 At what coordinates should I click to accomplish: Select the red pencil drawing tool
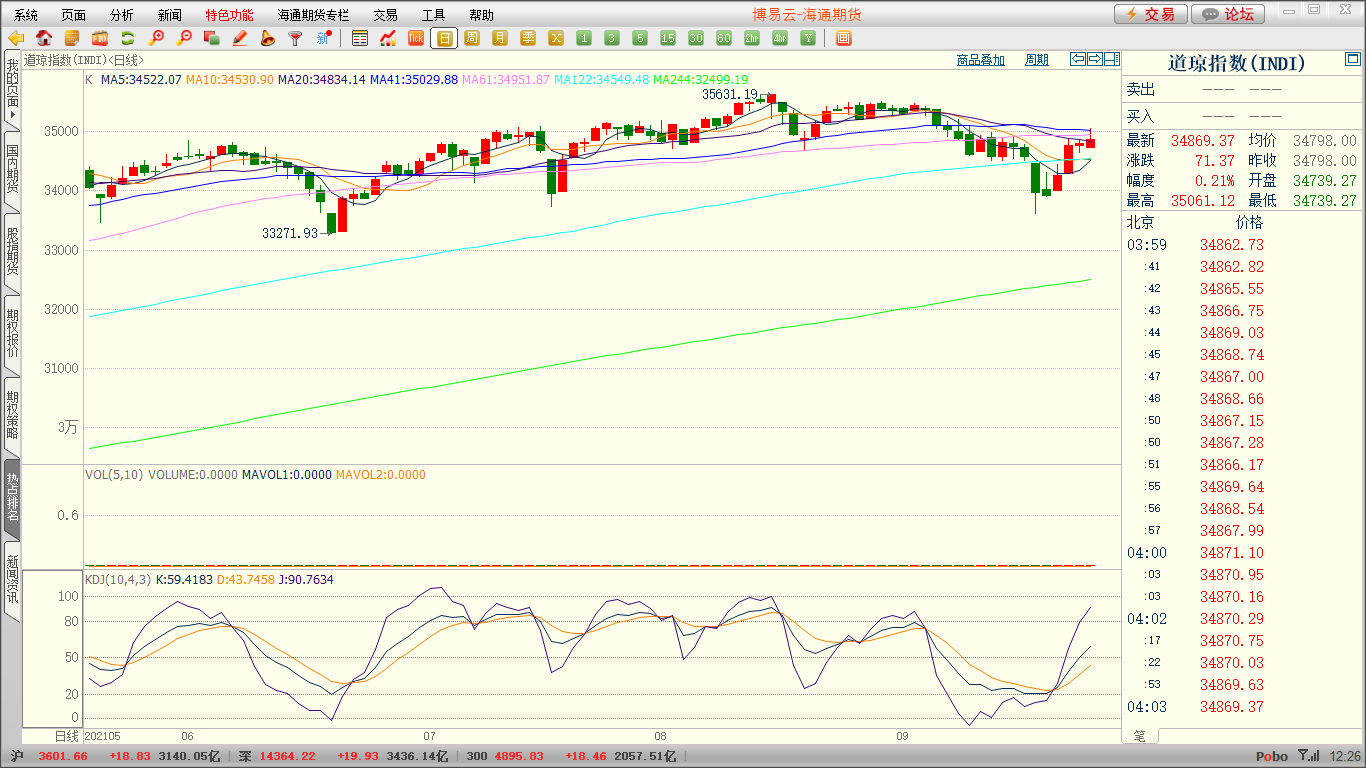click(240, 38)
